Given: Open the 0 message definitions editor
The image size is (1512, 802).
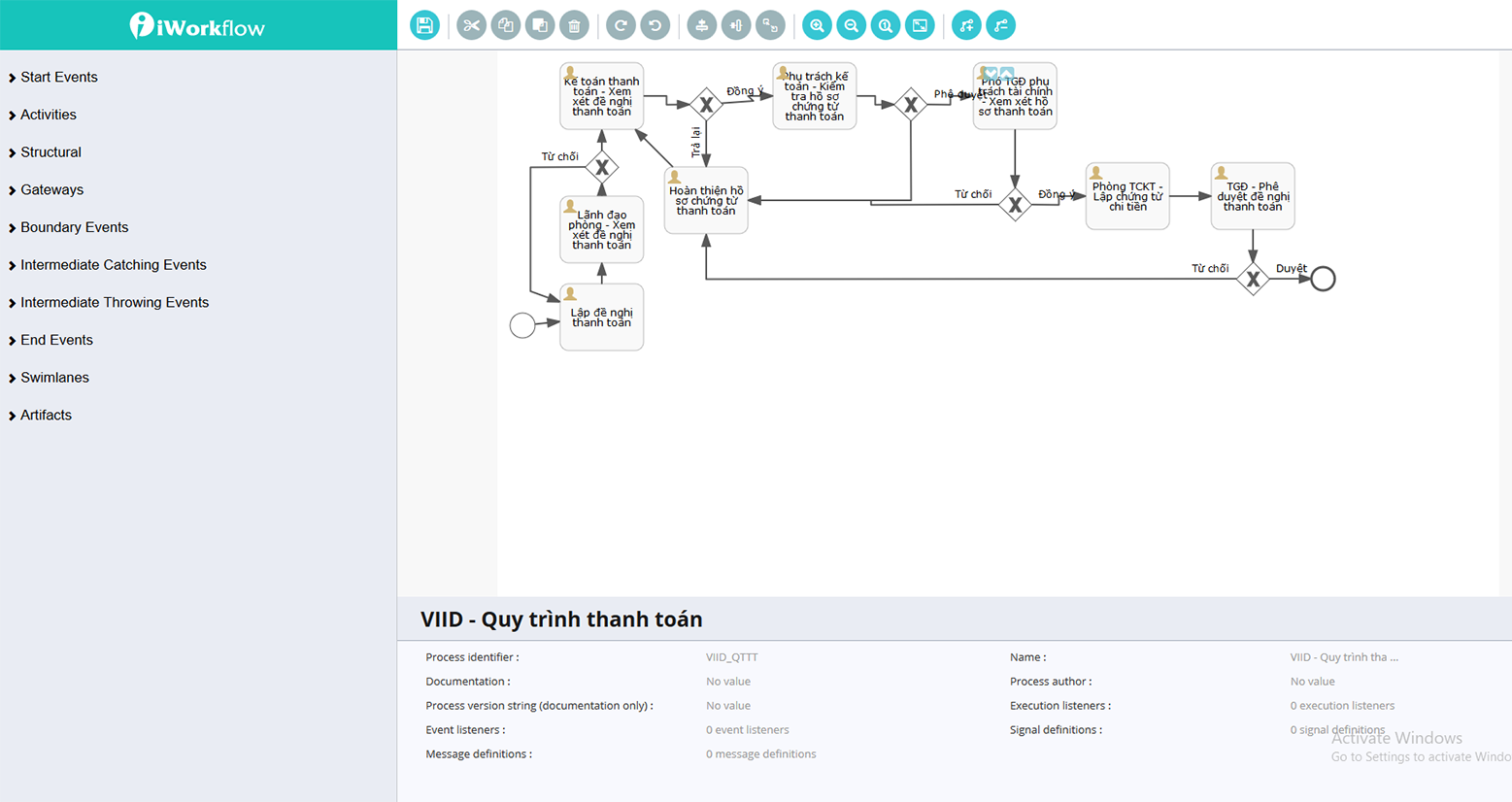Looking at the screenshot, I should (761, 754).
